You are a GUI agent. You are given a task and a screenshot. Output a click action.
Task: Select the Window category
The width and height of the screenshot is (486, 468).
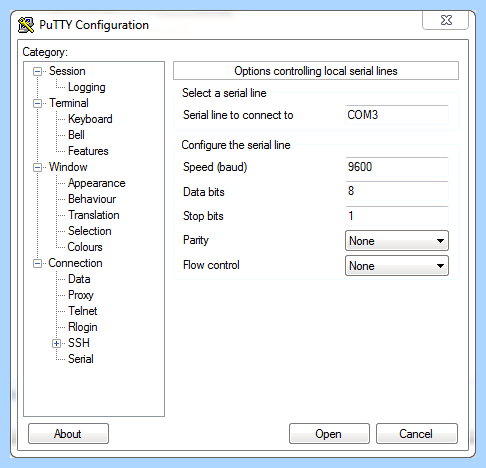tap(68, 167)
